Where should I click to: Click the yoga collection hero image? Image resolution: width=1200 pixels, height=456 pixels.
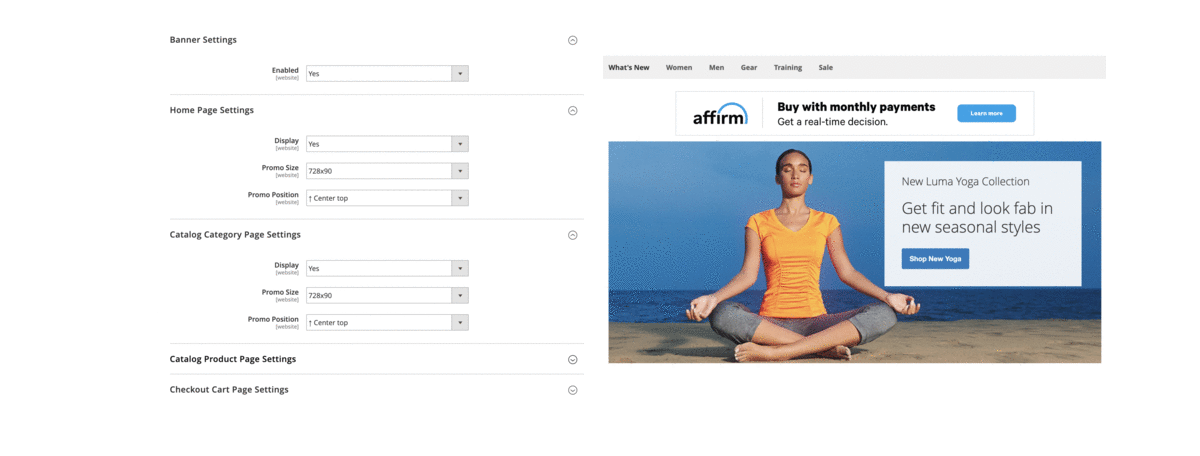[854, 252]
